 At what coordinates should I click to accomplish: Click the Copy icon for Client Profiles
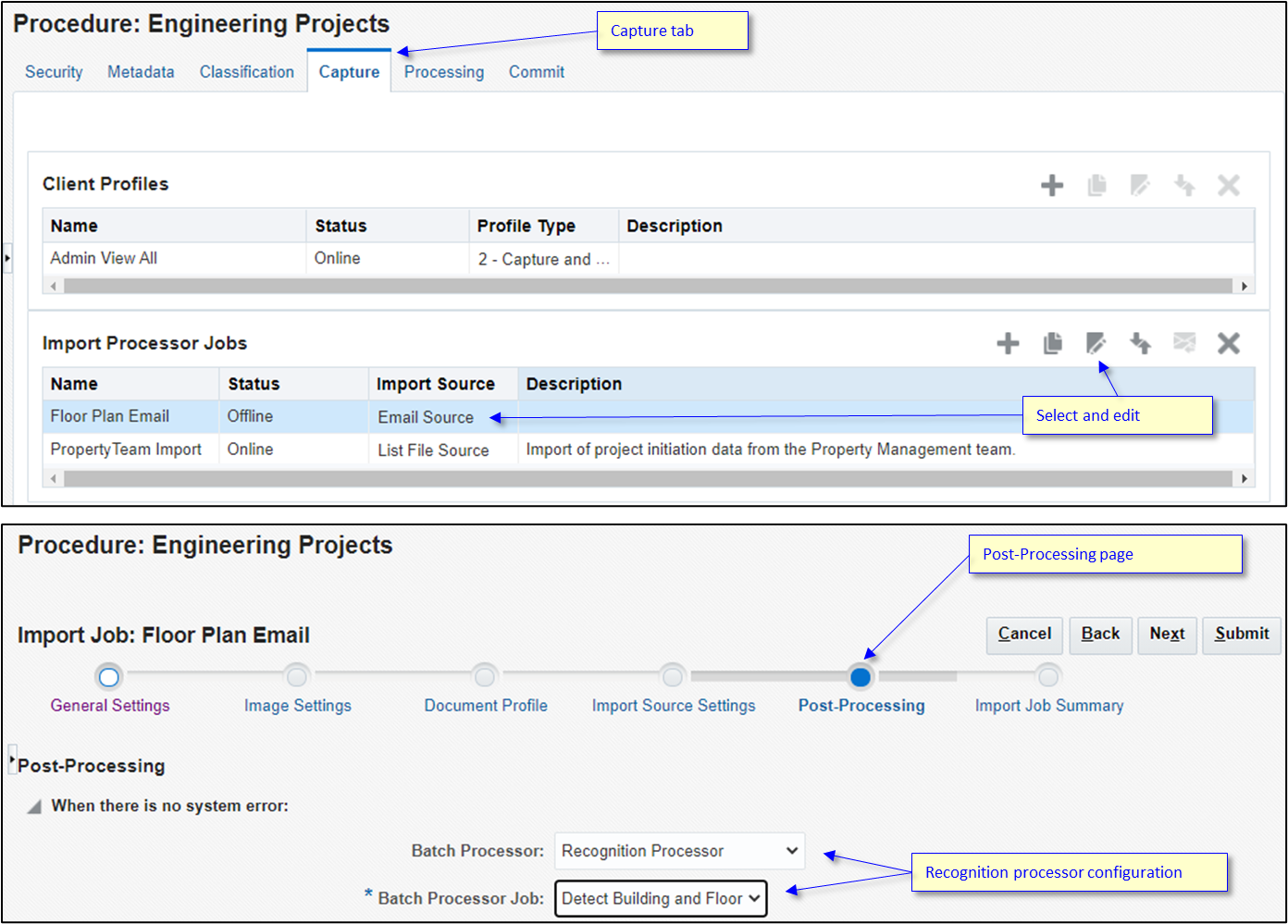pos(1096,185)
